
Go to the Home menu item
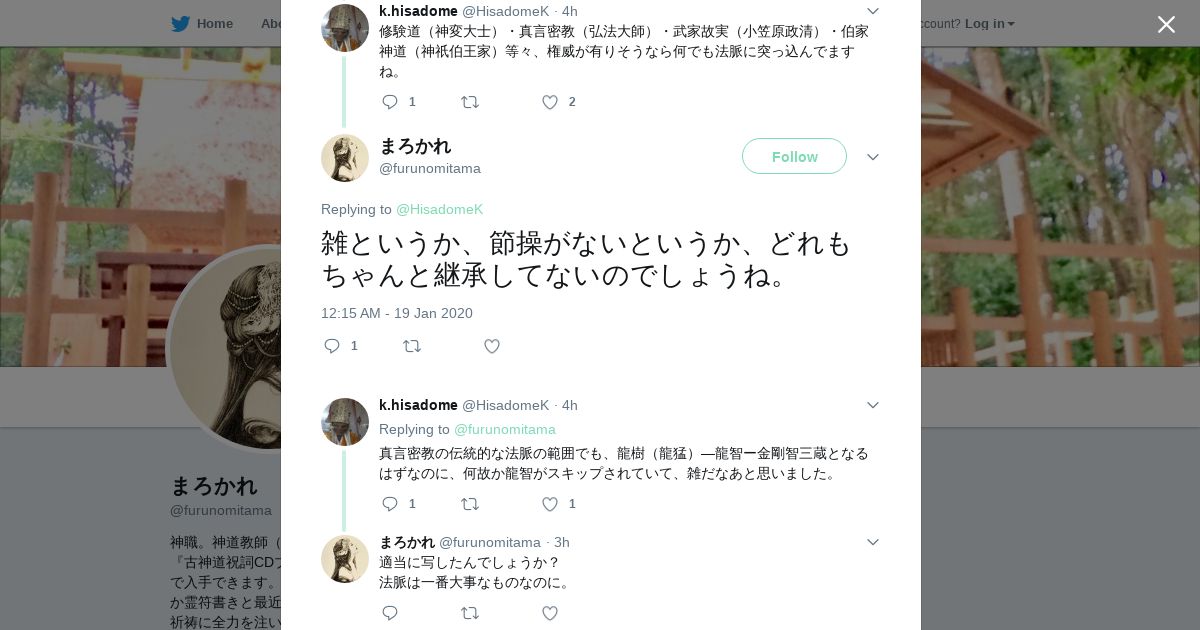tap(214, 24)
